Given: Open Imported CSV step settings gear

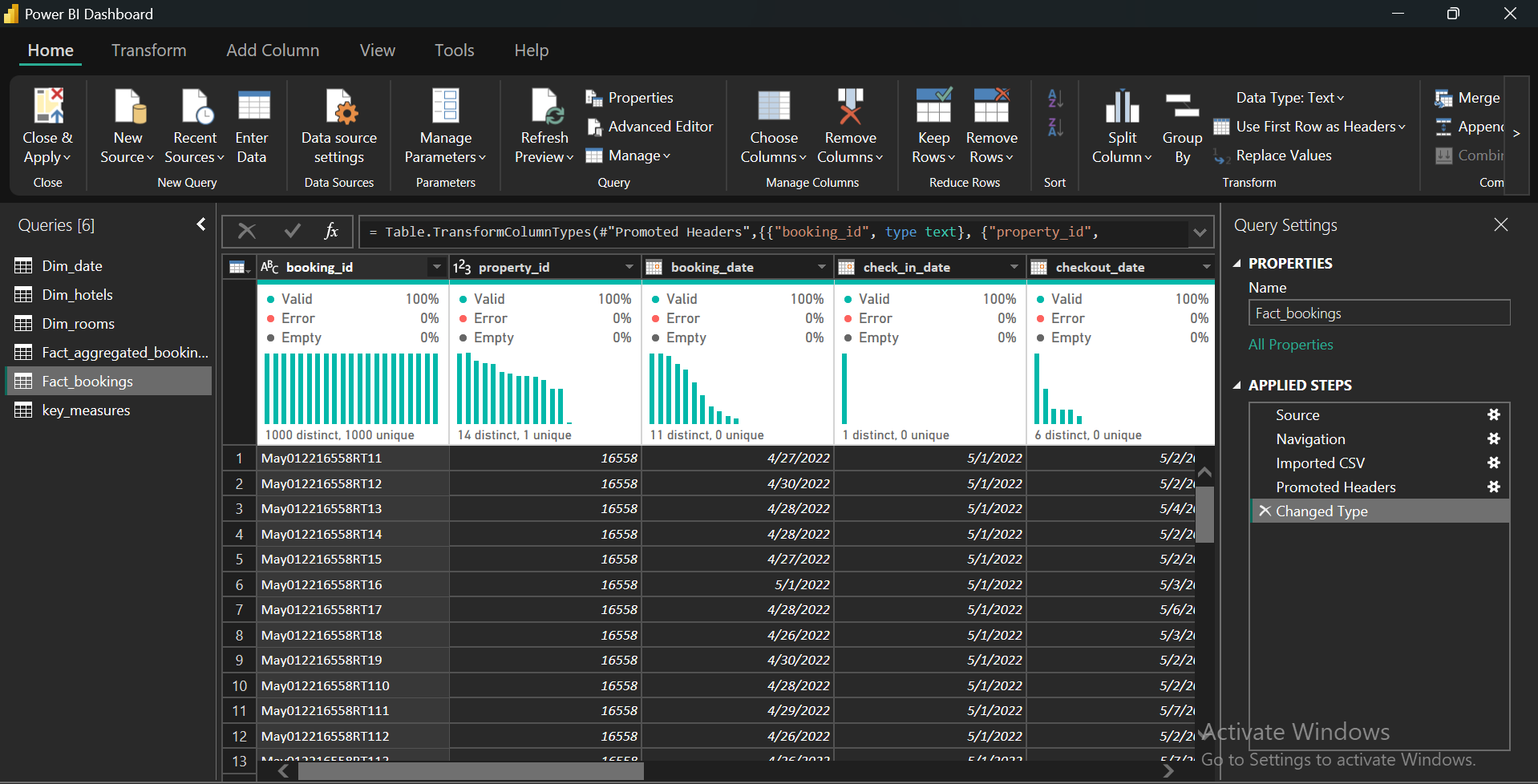Looking at the screenshot, I should pos(1494,463).
